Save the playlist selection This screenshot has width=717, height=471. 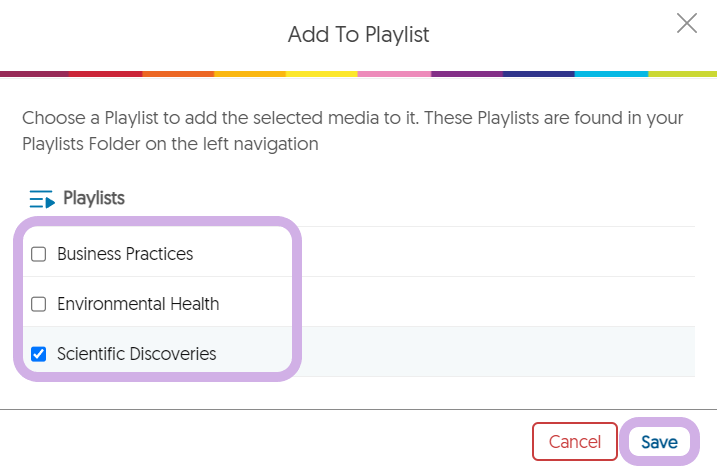tap(659, 442)
